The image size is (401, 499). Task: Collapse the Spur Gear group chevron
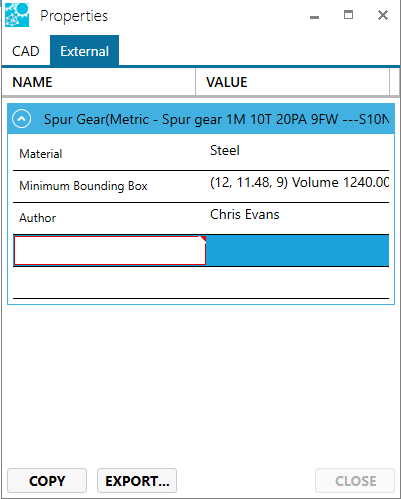[22, 119]
